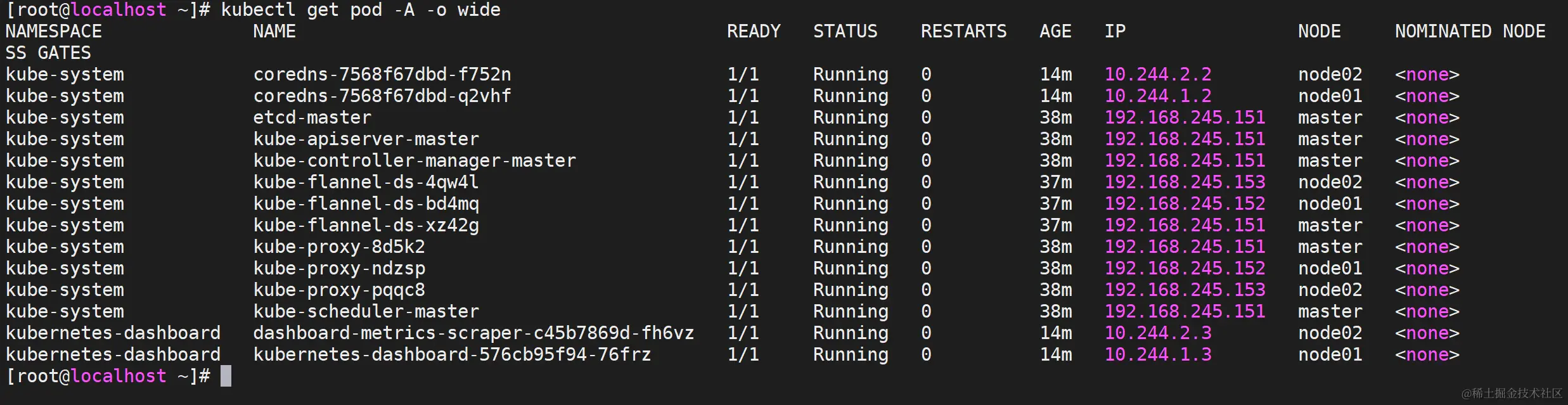Click node01 in the coredns-q2vhf row
Viewport: 1568px width, 405px height.
tap(1330, 96)
